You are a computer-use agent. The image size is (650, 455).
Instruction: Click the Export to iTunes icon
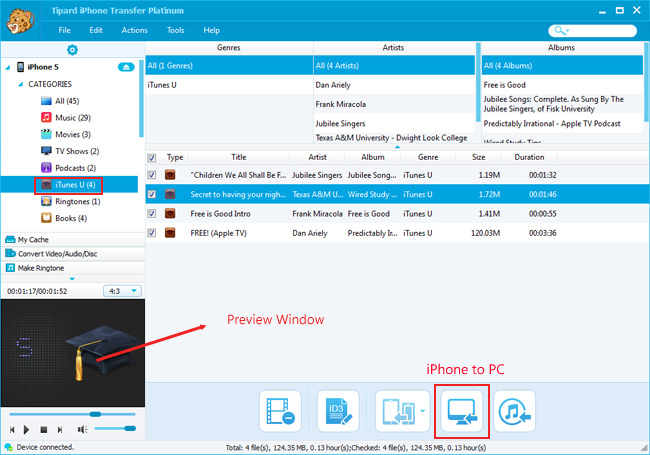coord(514,411)
